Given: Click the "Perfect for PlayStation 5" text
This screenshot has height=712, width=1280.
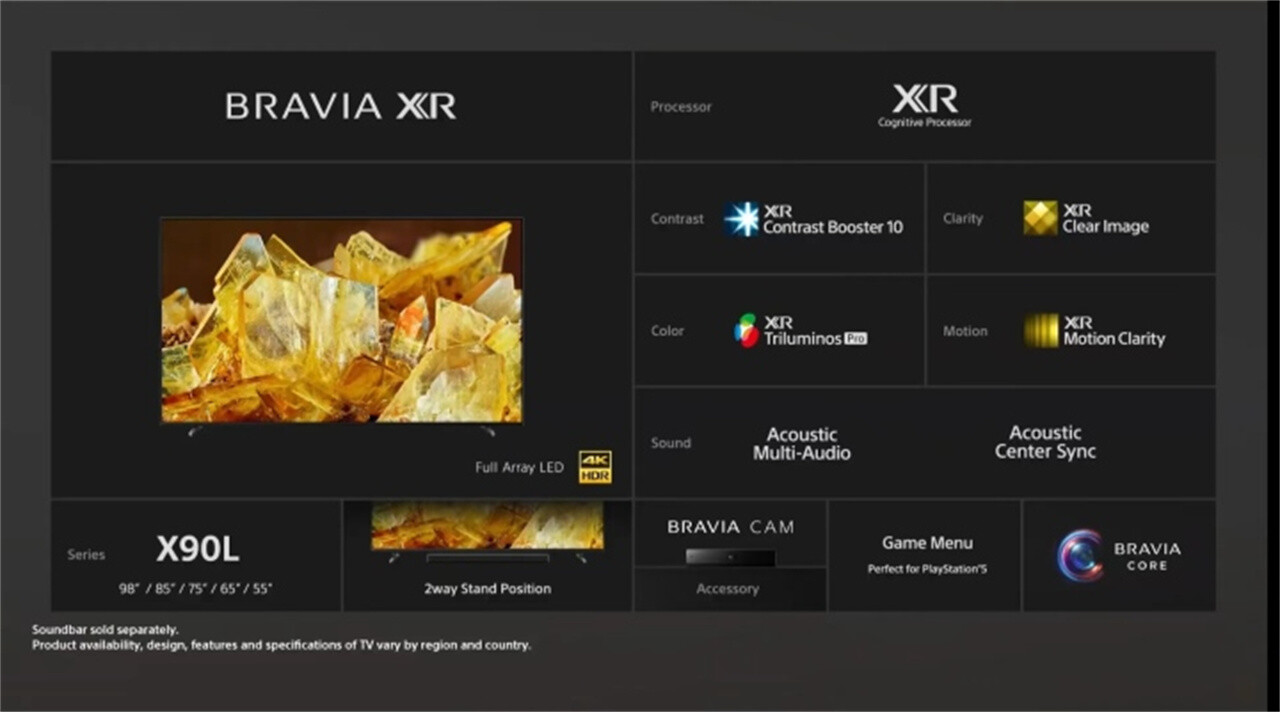Looking at the screenshot, I should click(927, 570).
